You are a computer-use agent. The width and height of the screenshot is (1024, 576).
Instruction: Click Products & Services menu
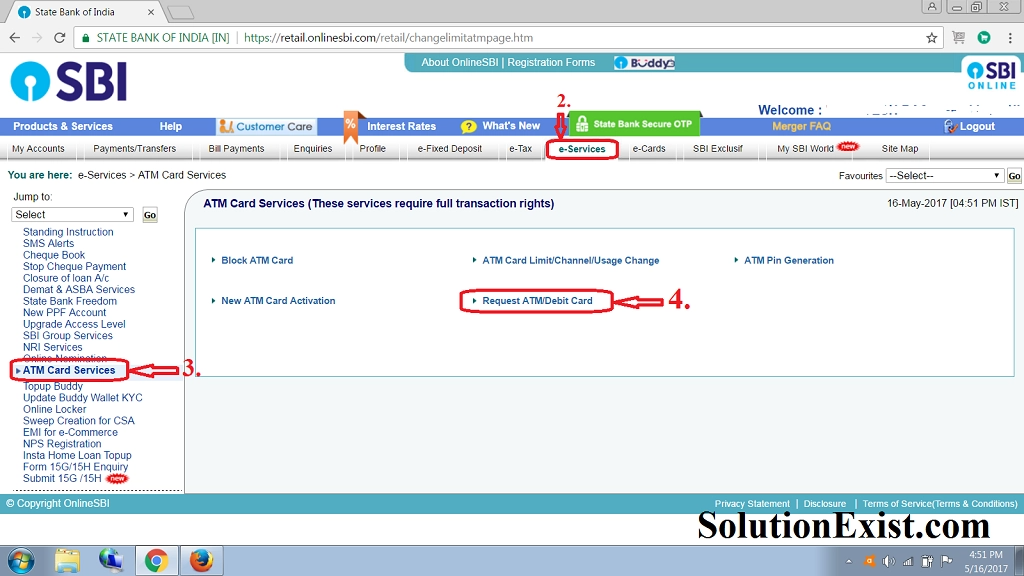[63, 127]
